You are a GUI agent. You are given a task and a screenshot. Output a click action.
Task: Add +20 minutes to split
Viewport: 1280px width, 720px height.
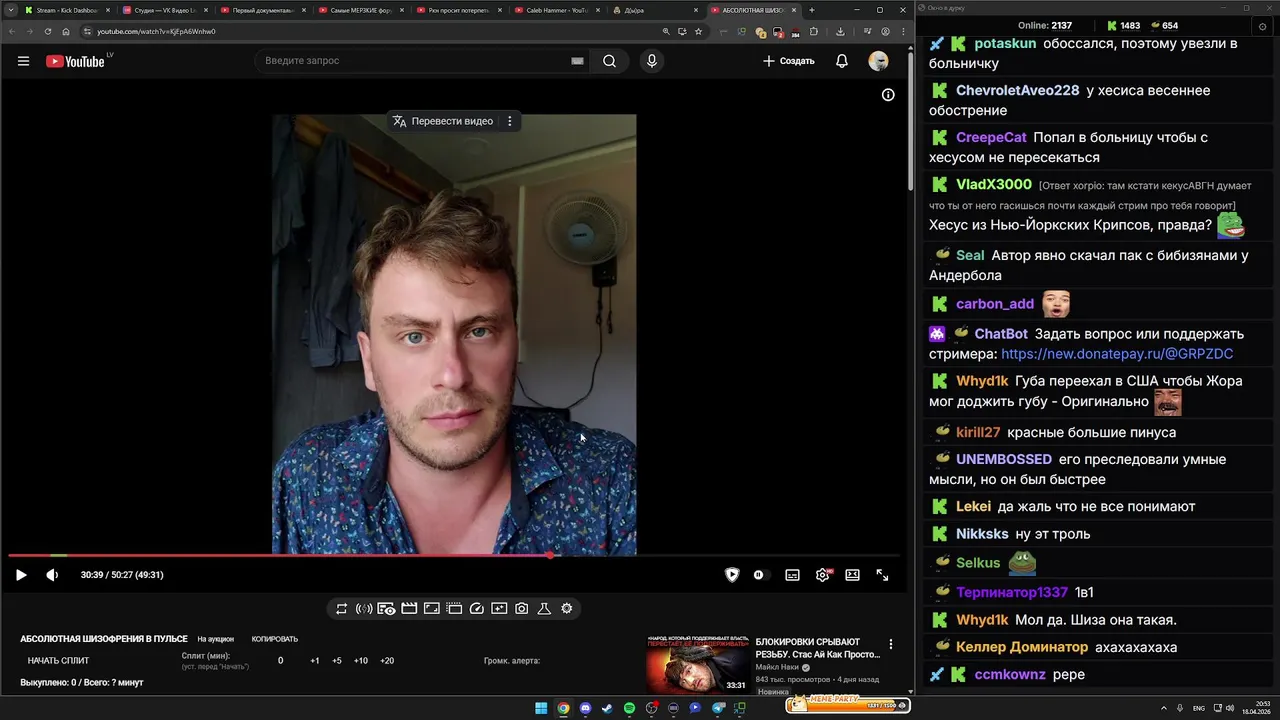tap(387, 660)
